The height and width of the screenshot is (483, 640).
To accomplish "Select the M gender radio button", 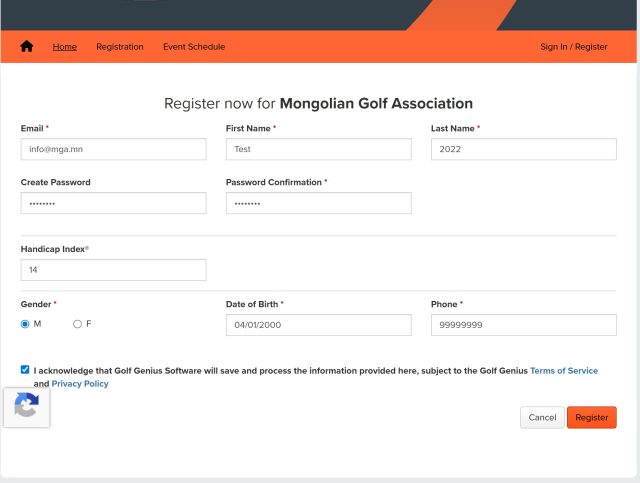I will [x=25, y=324].
